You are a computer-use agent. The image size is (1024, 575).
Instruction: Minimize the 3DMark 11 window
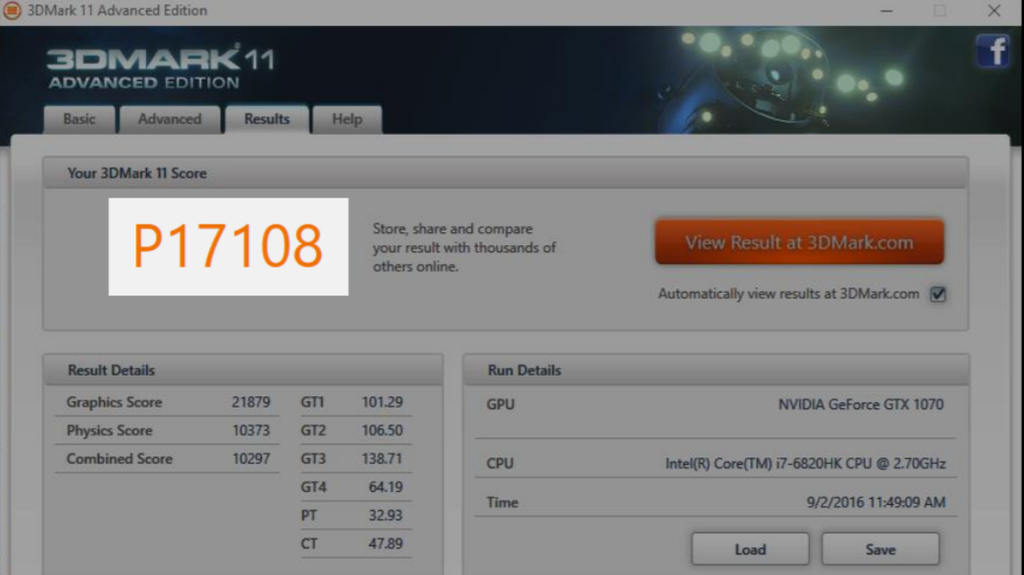[886, 11]
